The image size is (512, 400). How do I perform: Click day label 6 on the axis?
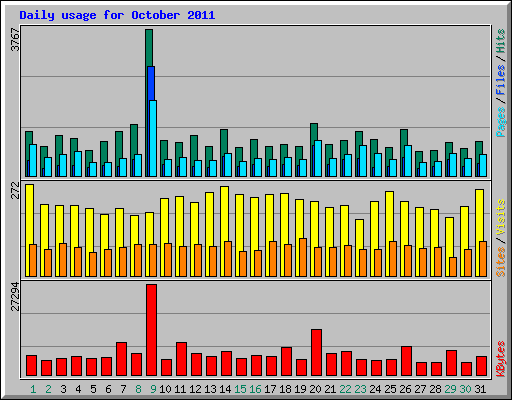(x=108, y=389)
